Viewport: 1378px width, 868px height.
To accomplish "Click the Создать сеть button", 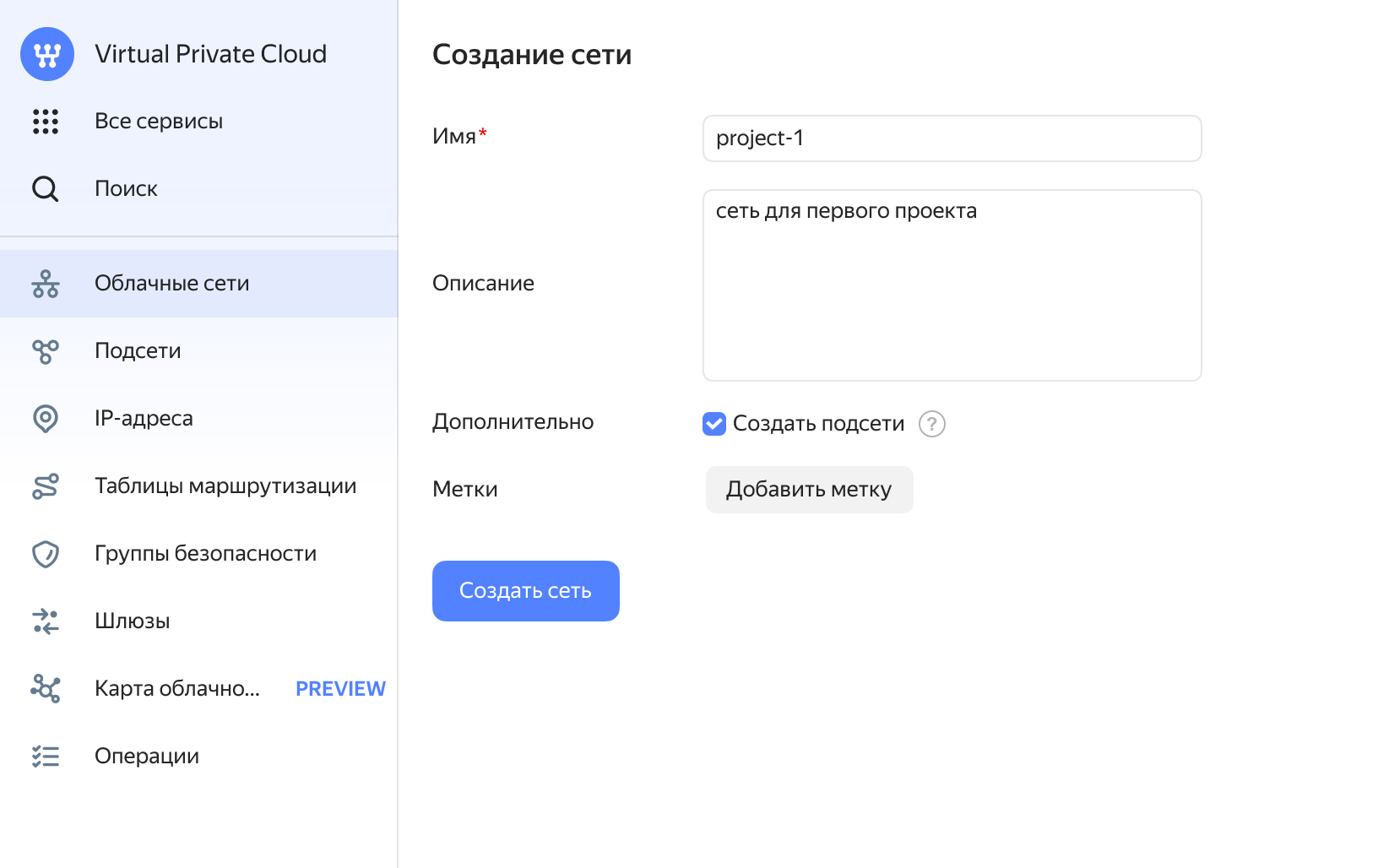I will pos(526,591).
